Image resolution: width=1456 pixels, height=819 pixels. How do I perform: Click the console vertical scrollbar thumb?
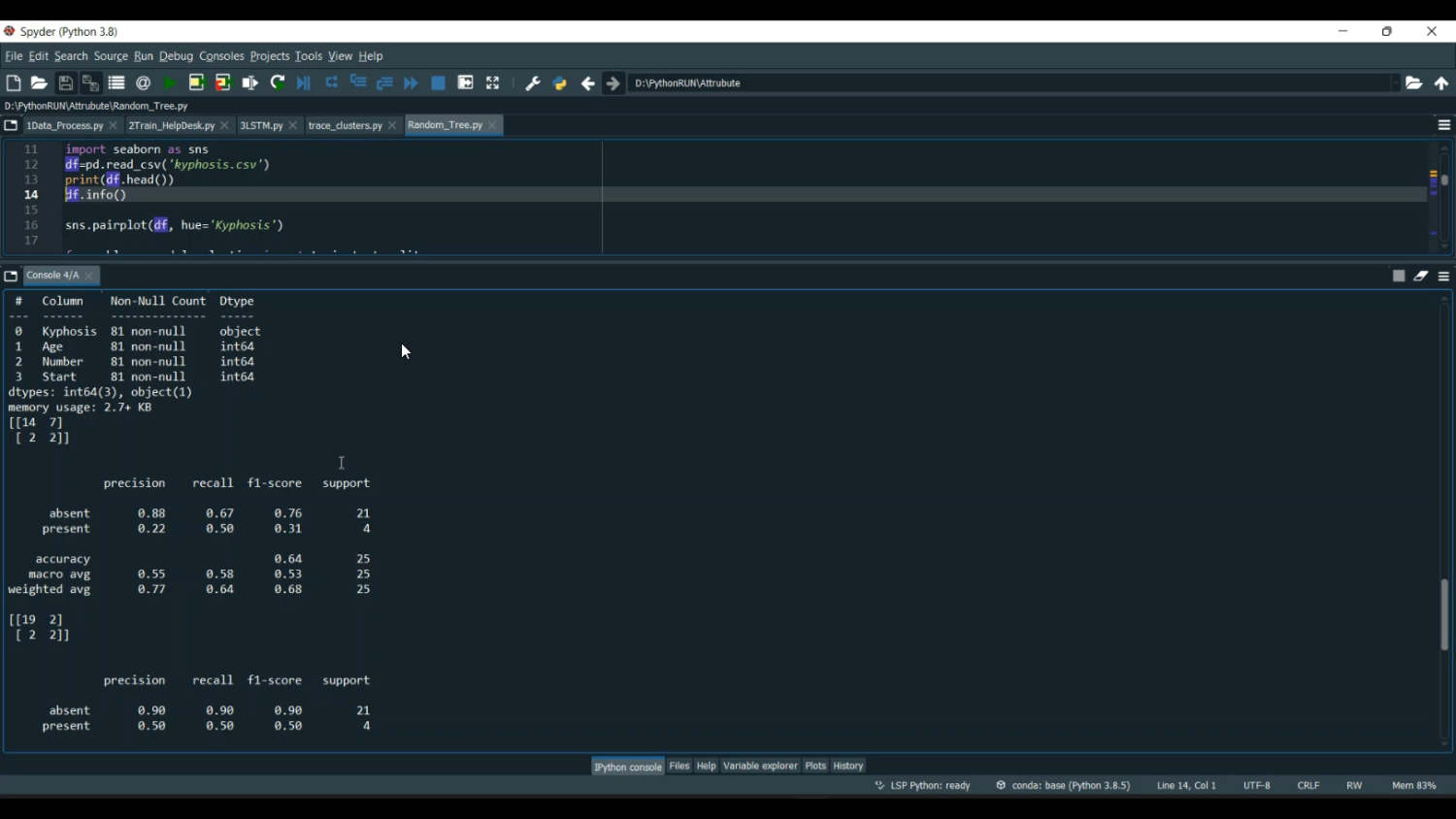pos(1444,614)
